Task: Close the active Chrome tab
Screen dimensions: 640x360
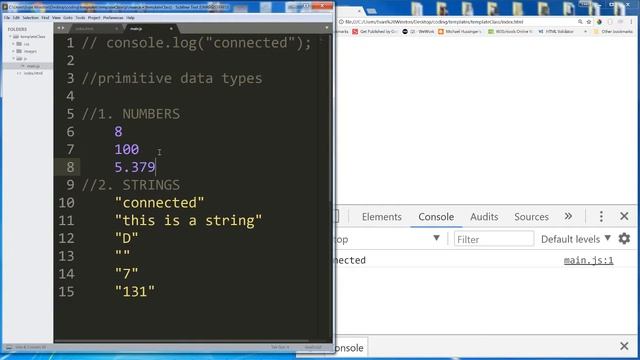Action: pyautogui.click(x=359, y=11)
